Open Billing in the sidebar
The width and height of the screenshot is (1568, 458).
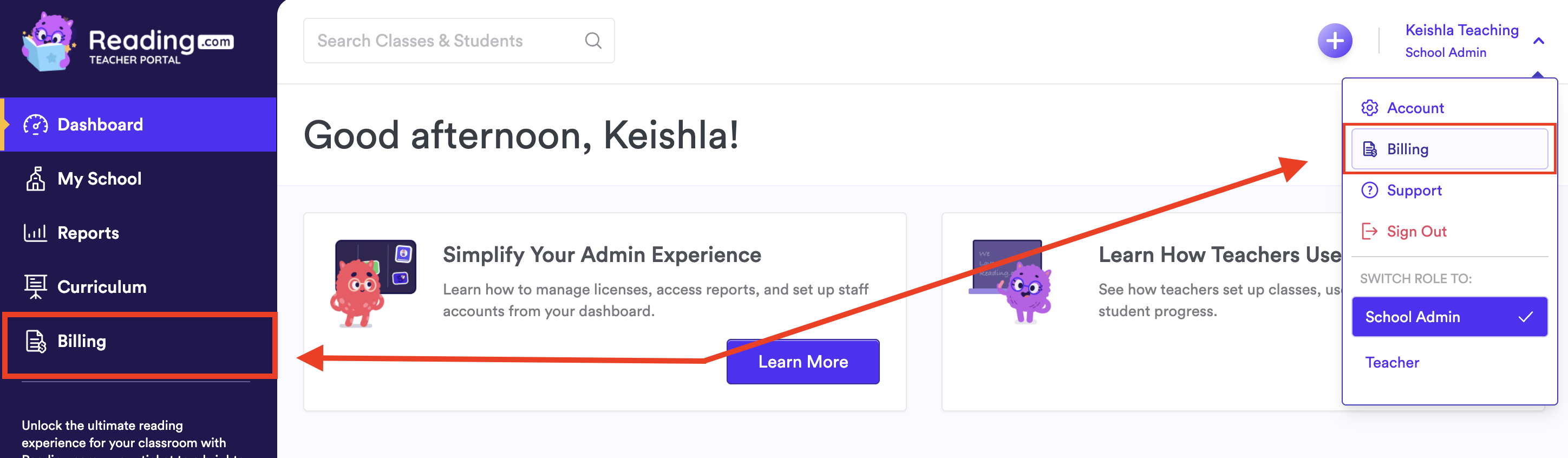[82, 341]
